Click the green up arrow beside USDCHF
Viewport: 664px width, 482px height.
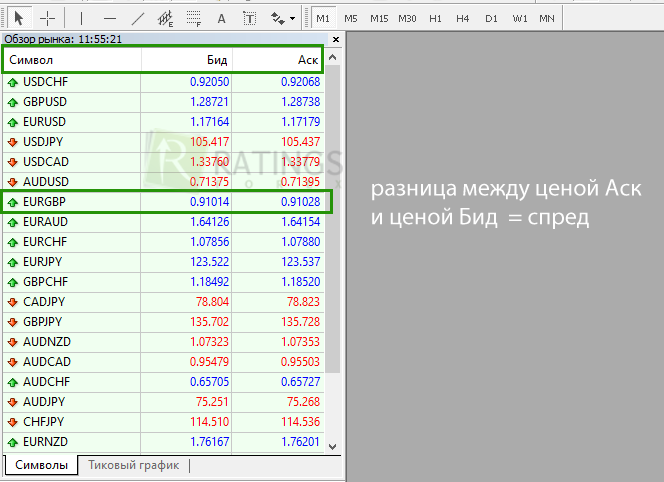13,82
